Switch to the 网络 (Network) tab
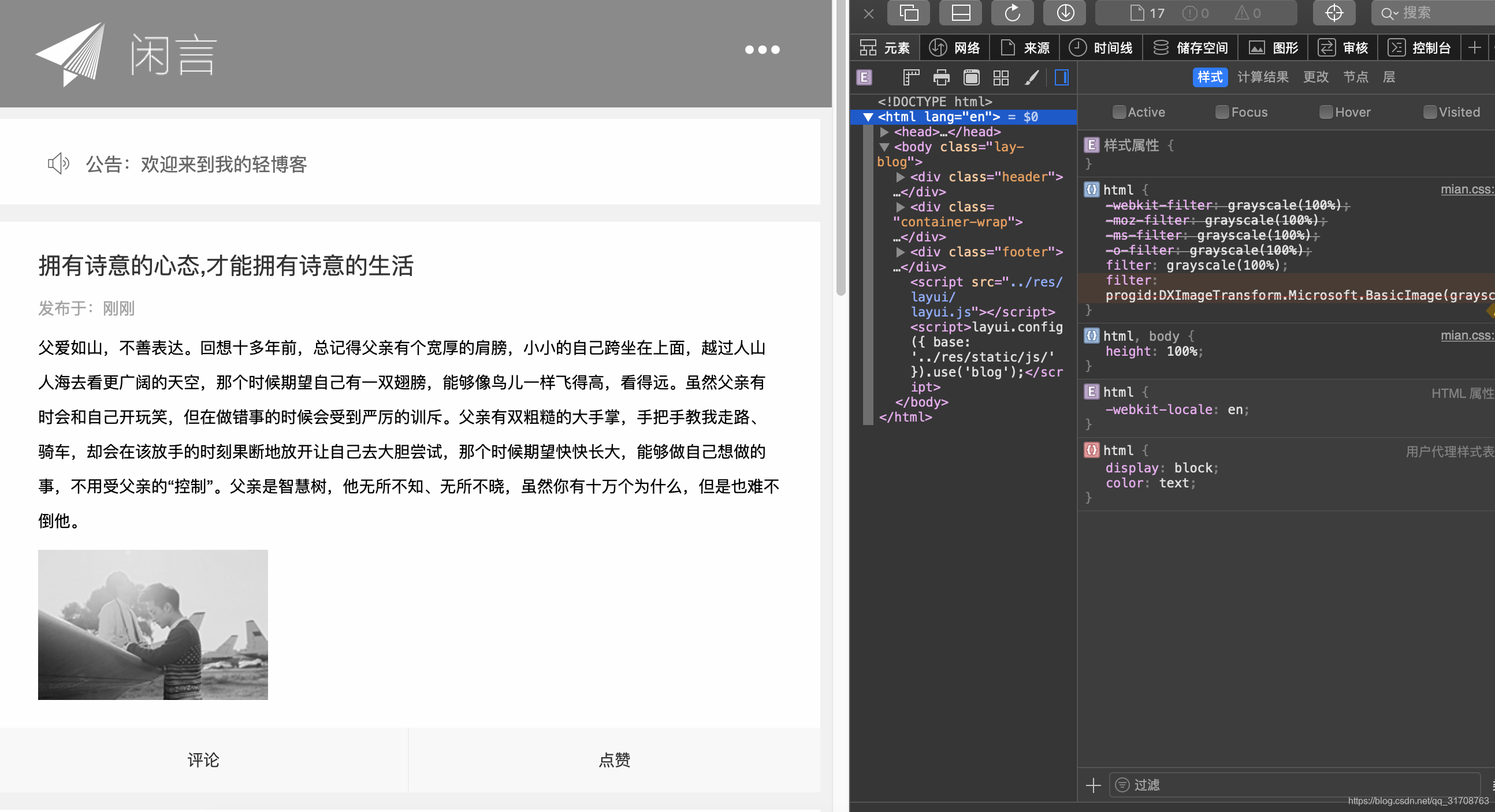Screen dimensions: 1495x812 (955, 47)
